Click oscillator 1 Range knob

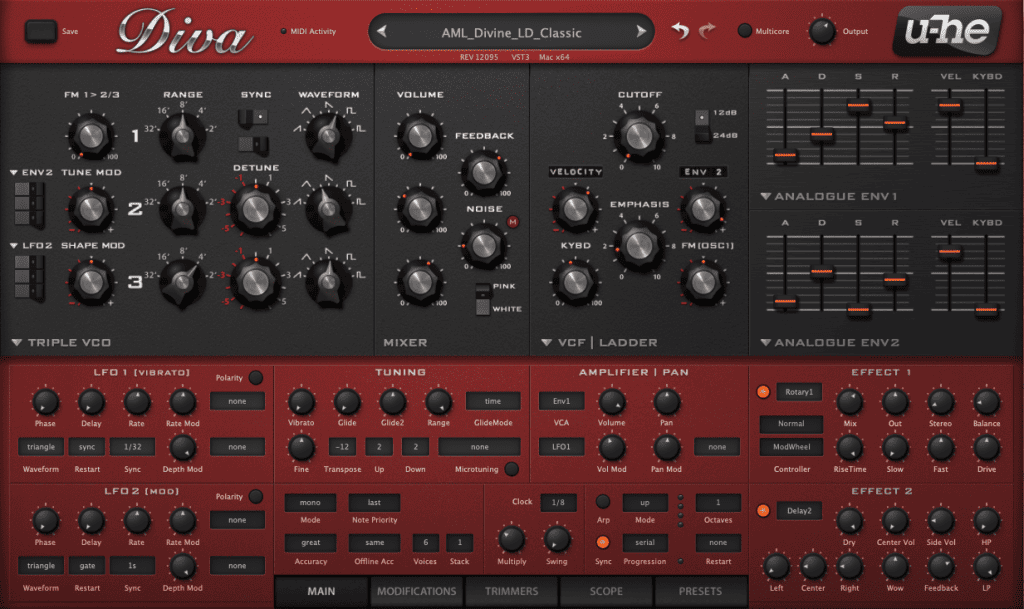182,136
